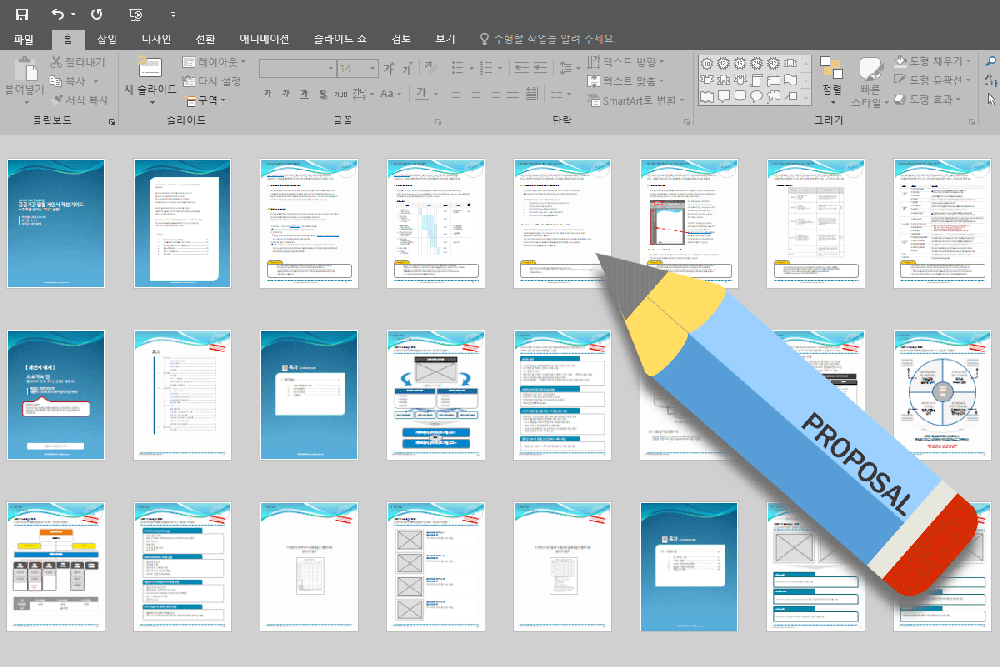Click the Start From Beginning slideshow icon

(x=135, y=14)
